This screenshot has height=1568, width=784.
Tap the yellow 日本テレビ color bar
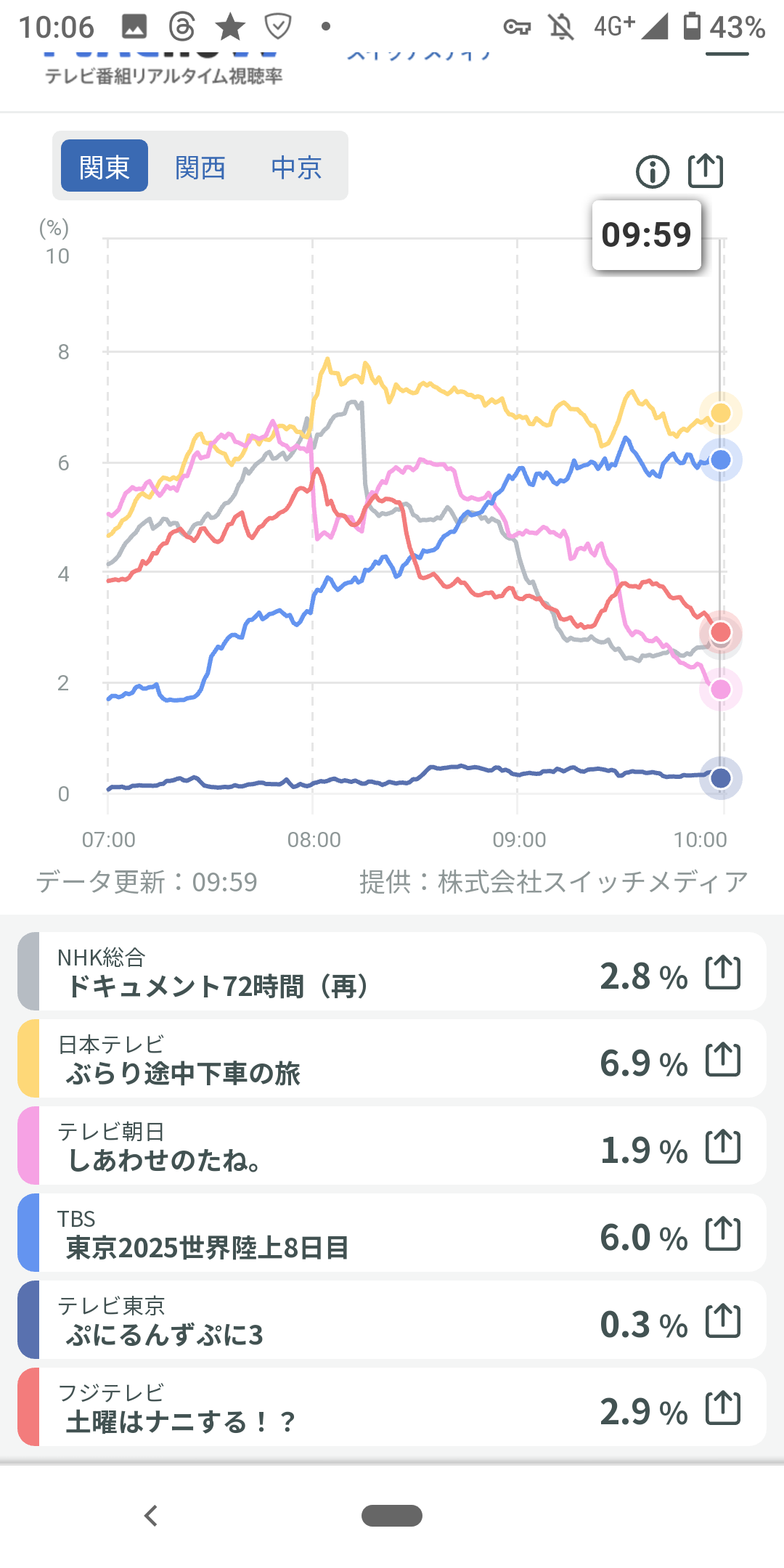(x=28, y=1059)
